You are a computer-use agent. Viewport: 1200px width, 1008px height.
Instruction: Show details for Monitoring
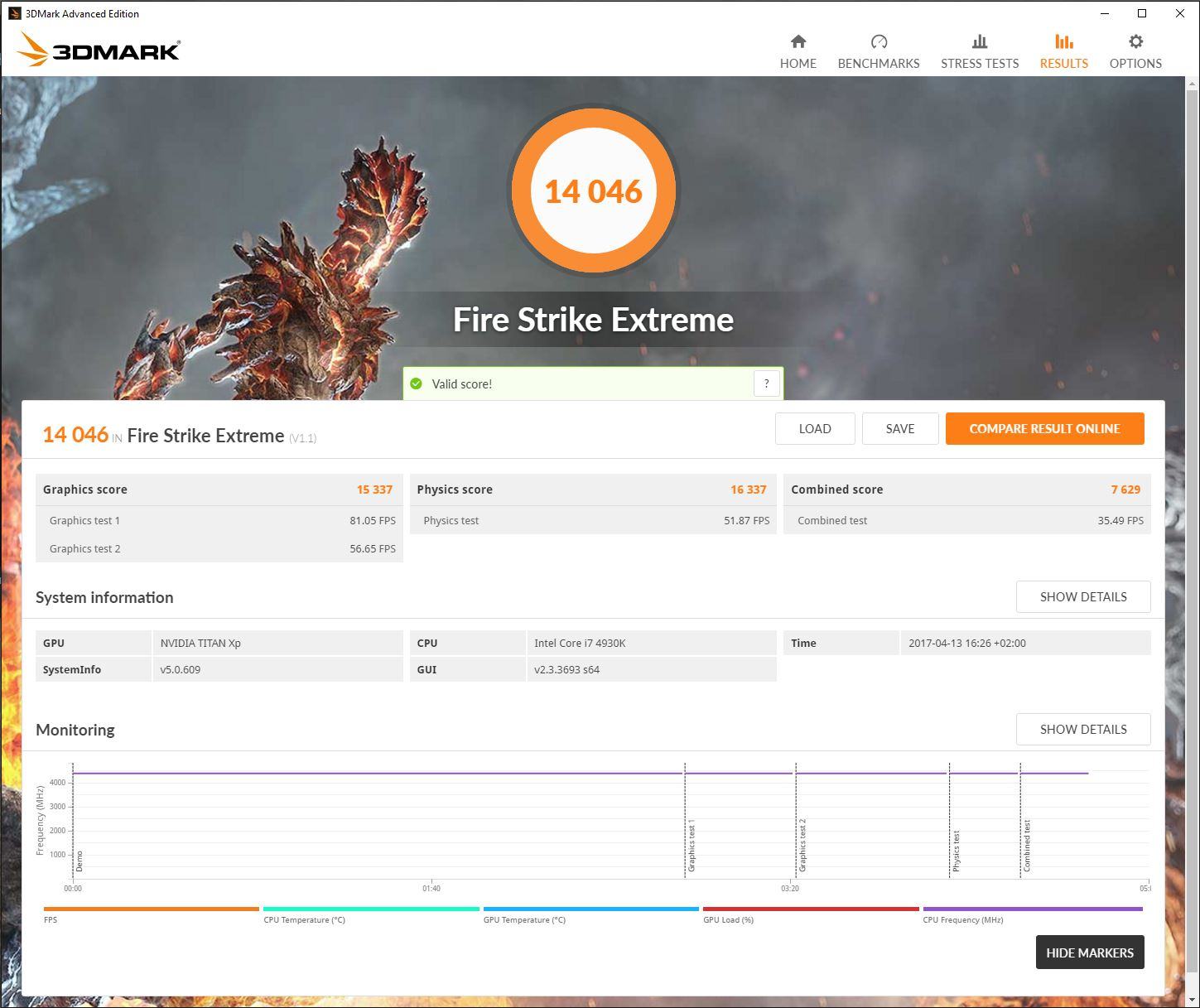click(x=1083, y=729)
